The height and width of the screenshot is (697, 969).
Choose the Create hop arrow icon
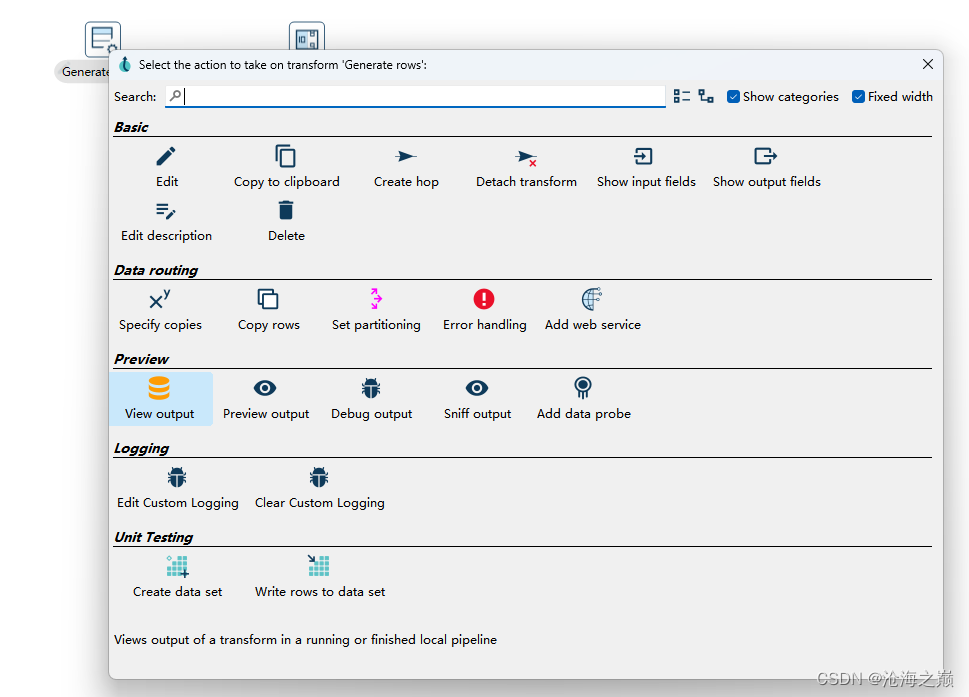tap(406, 156)
